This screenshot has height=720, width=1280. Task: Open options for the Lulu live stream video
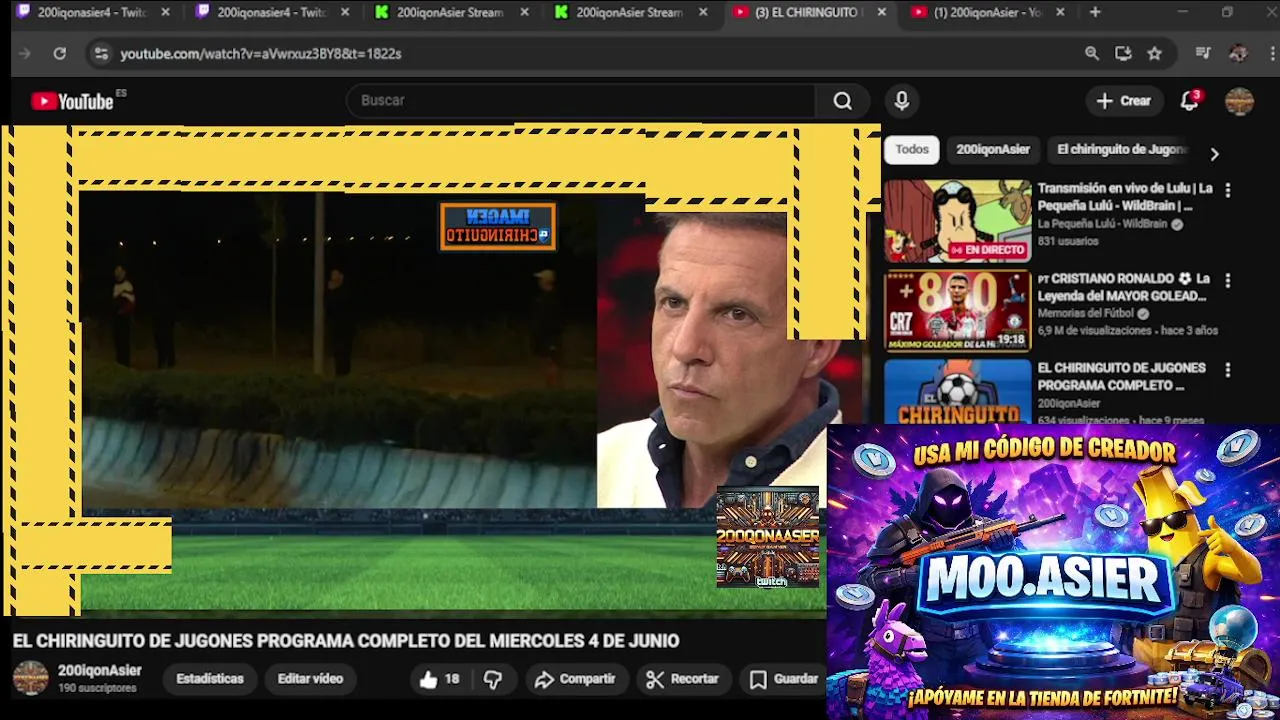coord(1228,190)
